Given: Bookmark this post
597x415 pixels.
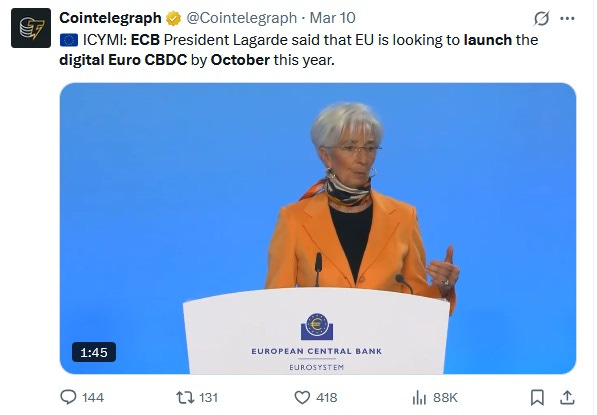Looking at the screenshot, I should tap(537, 397).
